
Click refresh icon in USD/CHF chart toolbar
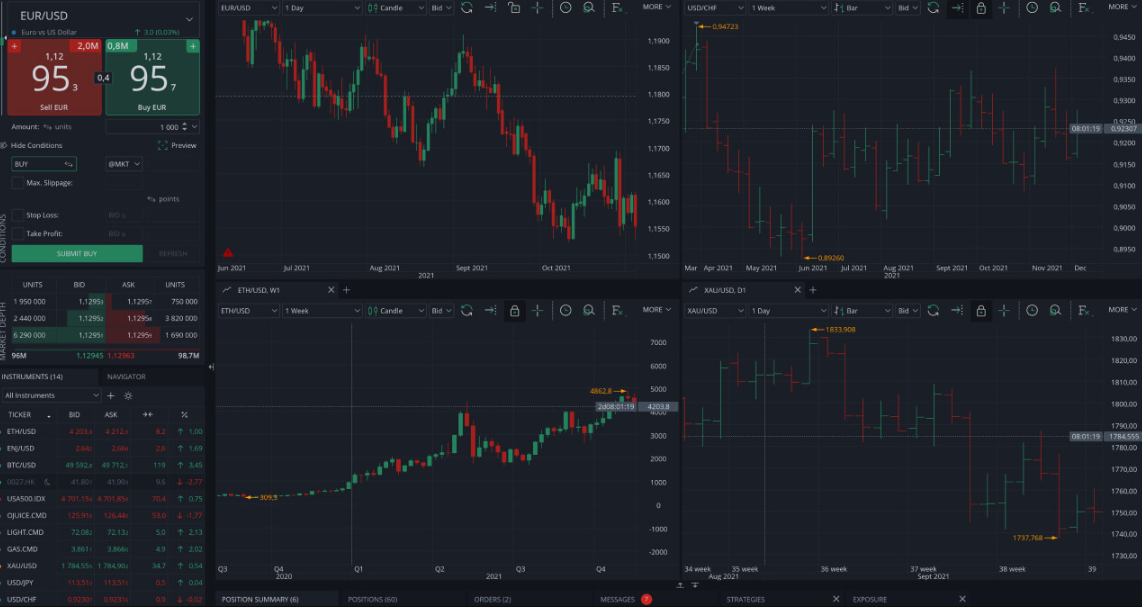point(933,7)
